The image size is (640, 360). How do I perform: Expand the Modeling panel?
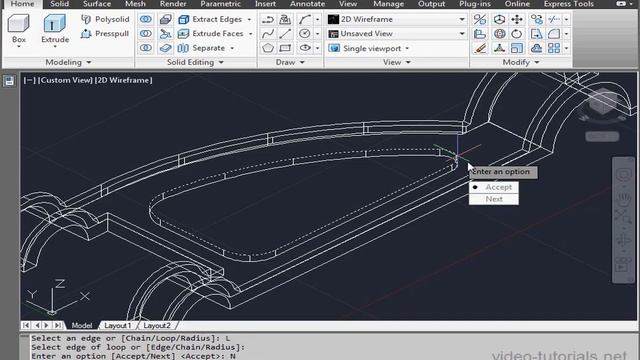click(68, 62)
